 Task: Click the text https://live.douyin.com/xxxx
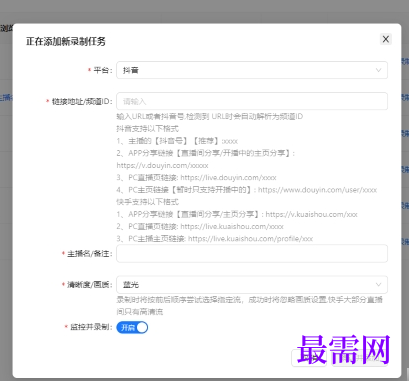tap(228, 178)
